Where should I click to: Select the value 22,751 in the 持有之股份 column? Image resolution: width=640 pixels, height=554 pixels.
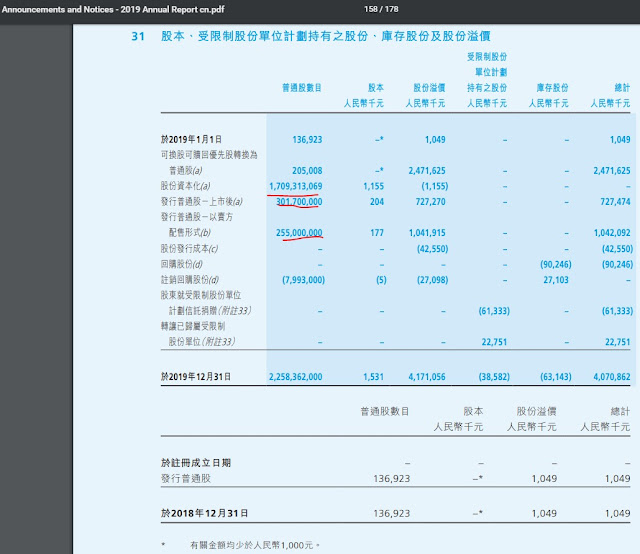pos(494,342)
